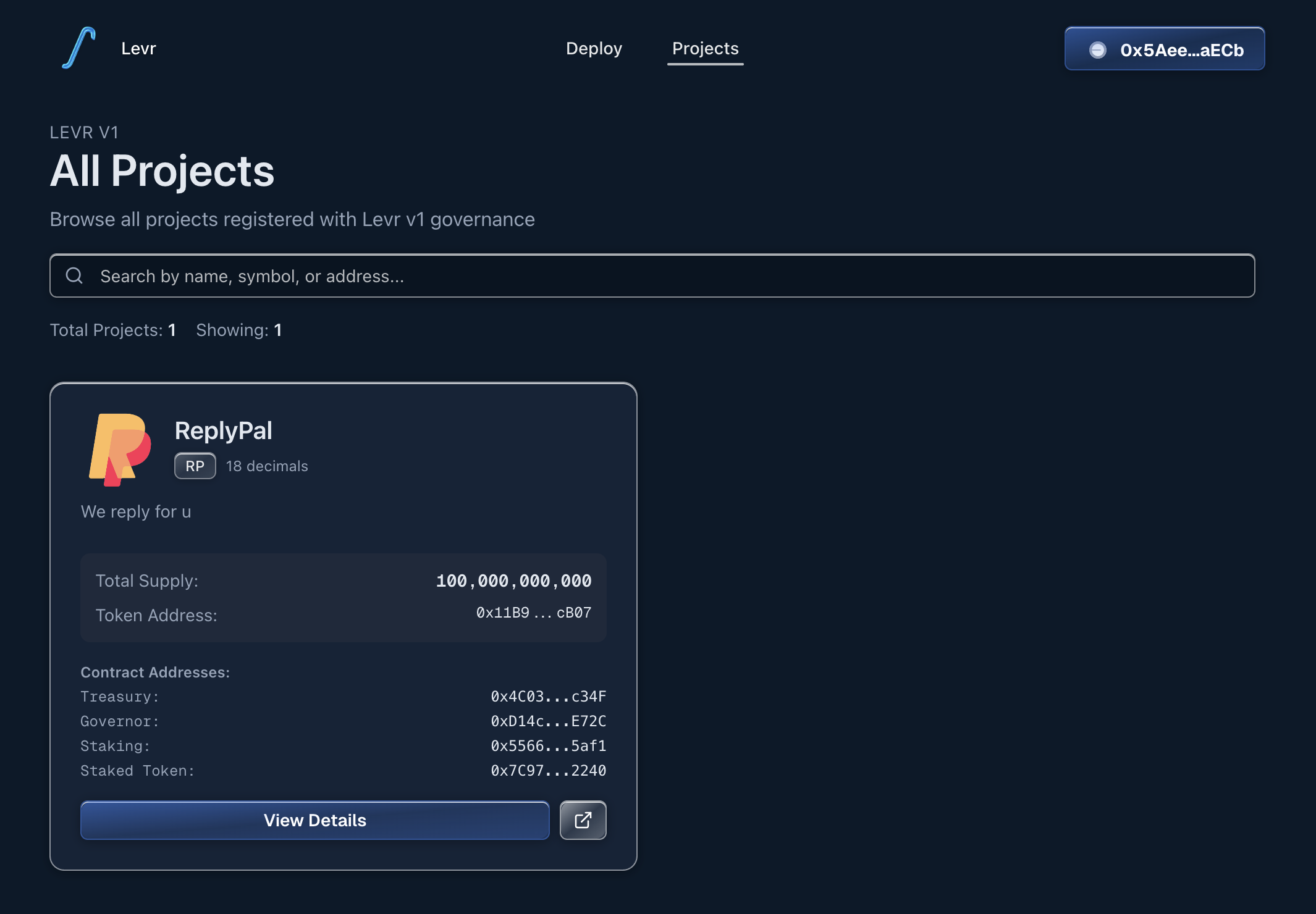Click the ReplyPal project logo

tap(120, 450)
